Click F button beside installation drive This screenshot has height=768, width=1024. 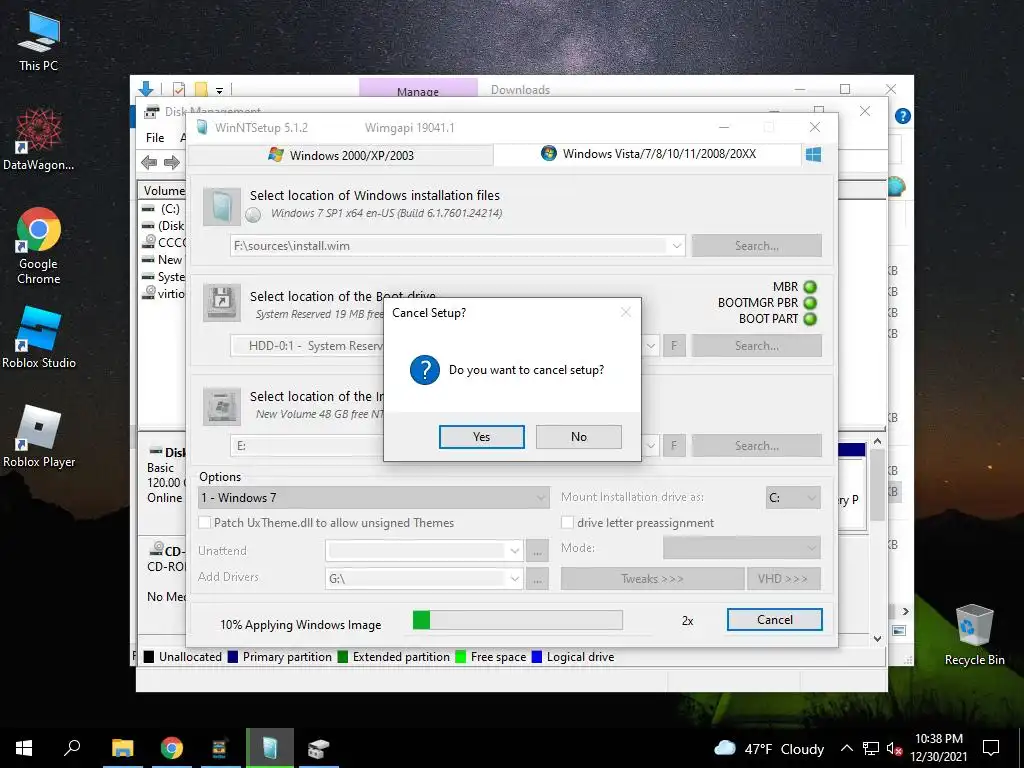(674, 445)
